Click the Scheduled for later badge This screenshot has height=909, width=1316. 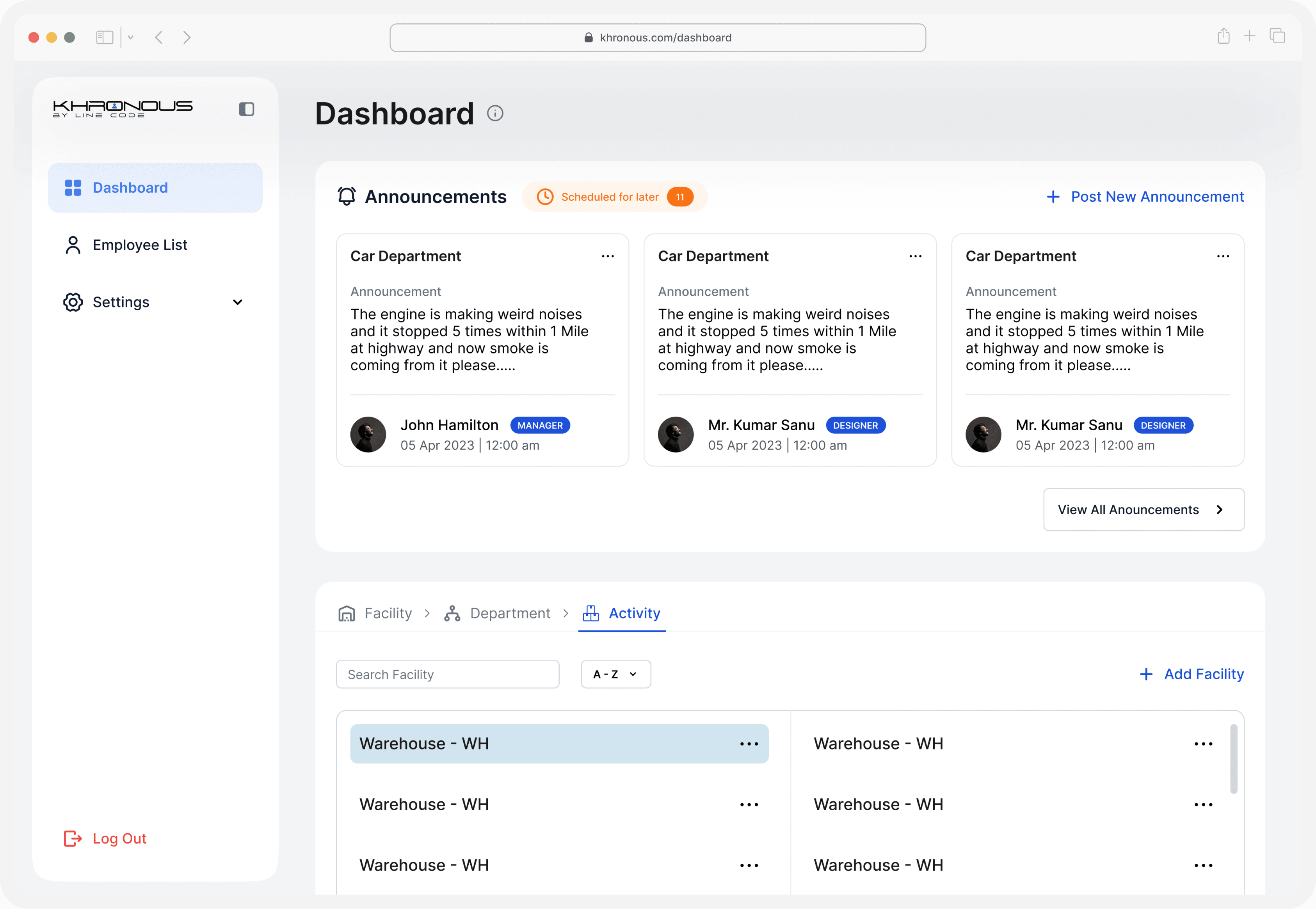coord(614,197)
